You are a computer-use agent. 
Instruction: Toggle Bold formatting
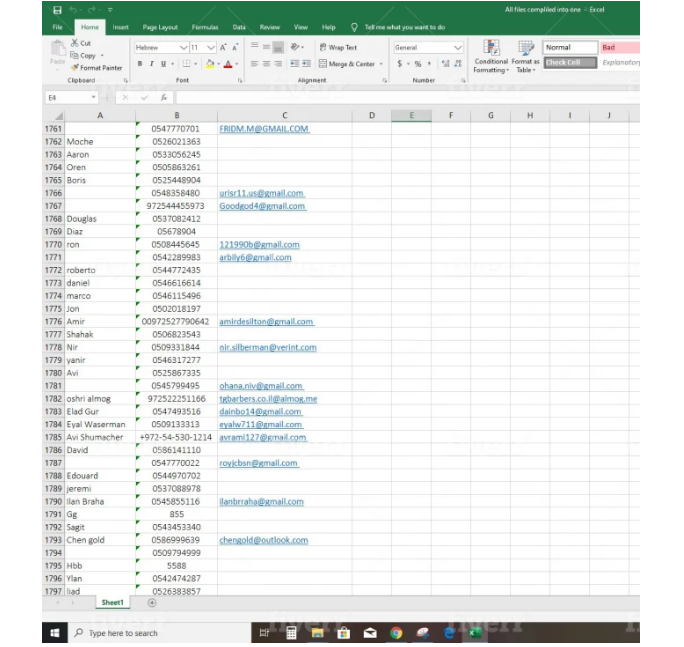coord(140,64)
